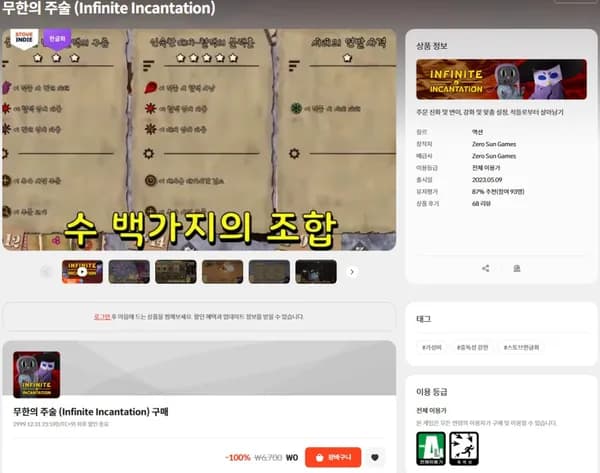Click the black violence content rating icon
The image size is (600, 473).
(x=464, y=449)
